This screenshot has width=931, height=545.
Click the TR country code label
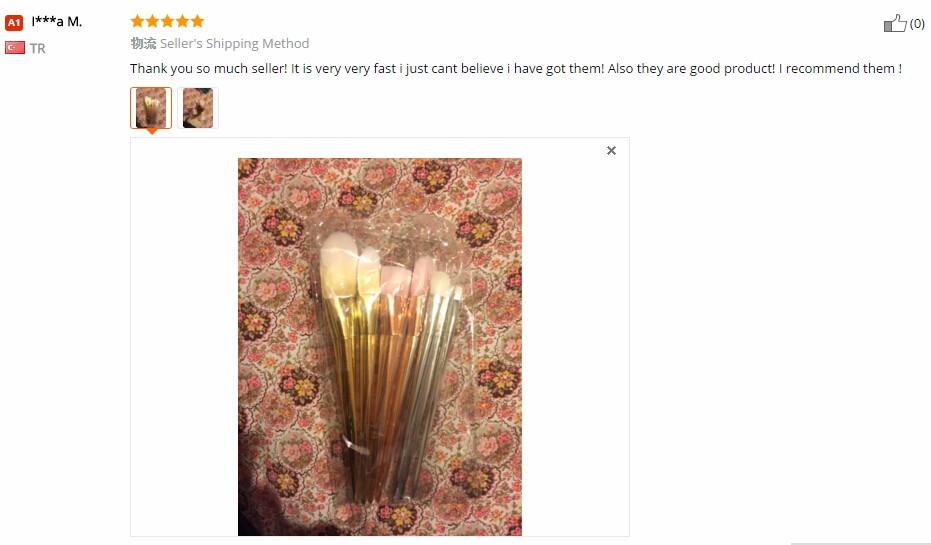pyautogui.click(x=38, y=48)
